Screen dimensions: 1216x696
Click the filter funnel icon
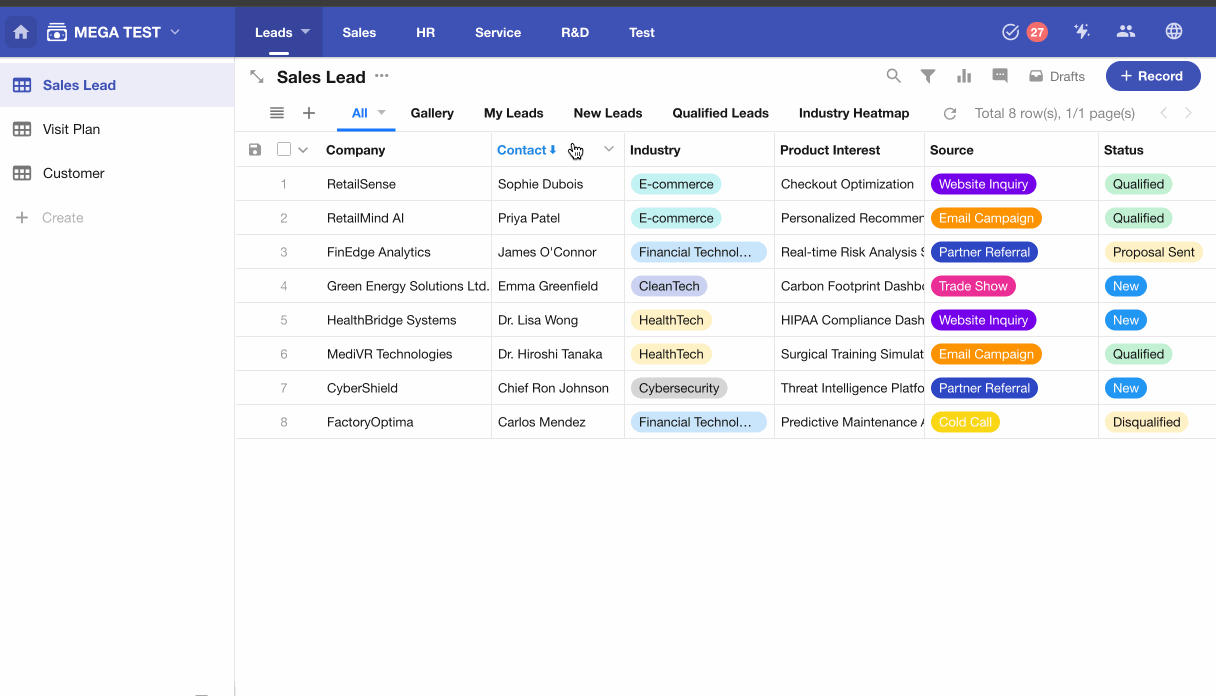pos(928,76)
